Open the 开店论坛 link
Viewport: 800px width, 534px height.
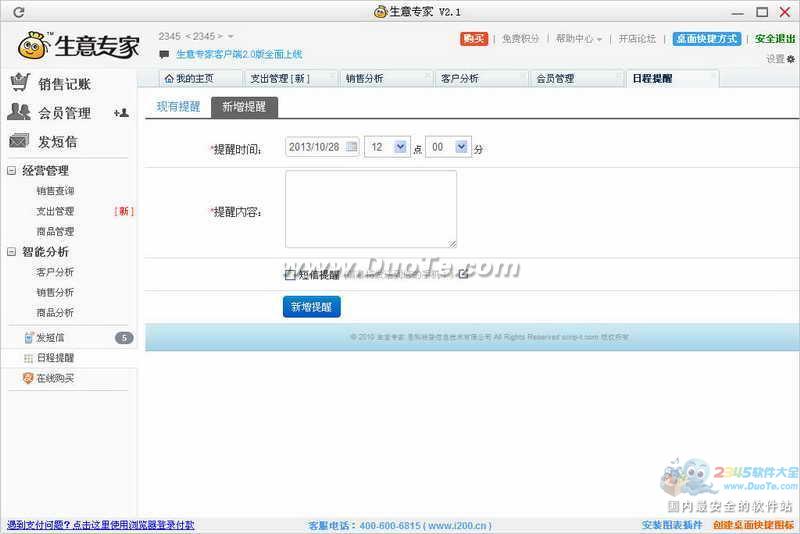point(637,39)
